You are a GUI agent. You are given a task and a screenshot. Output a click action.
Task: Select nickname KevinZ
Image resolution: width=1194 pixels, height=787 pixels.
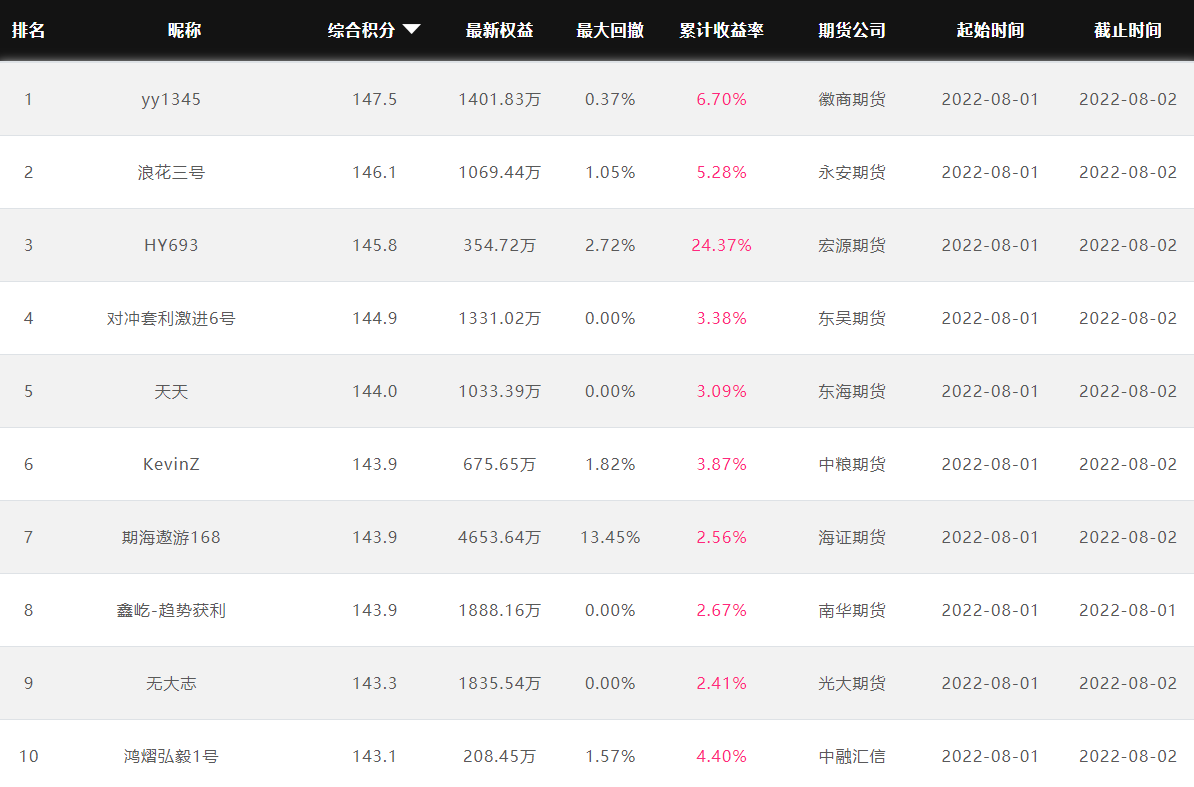[171, 464]
